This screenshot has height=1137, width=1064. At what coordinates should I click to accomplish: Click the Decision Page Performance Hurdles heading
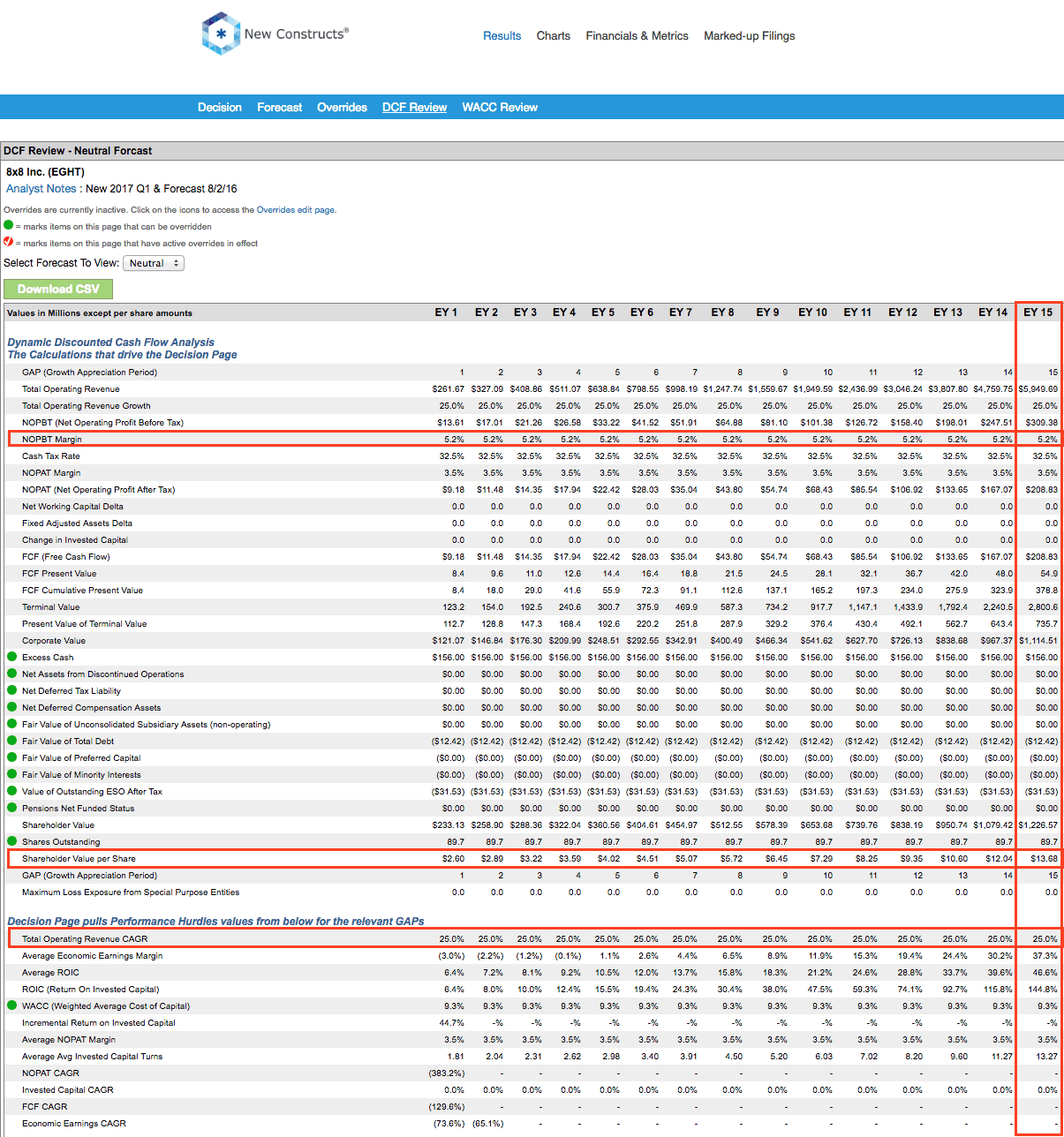point(215,921)
